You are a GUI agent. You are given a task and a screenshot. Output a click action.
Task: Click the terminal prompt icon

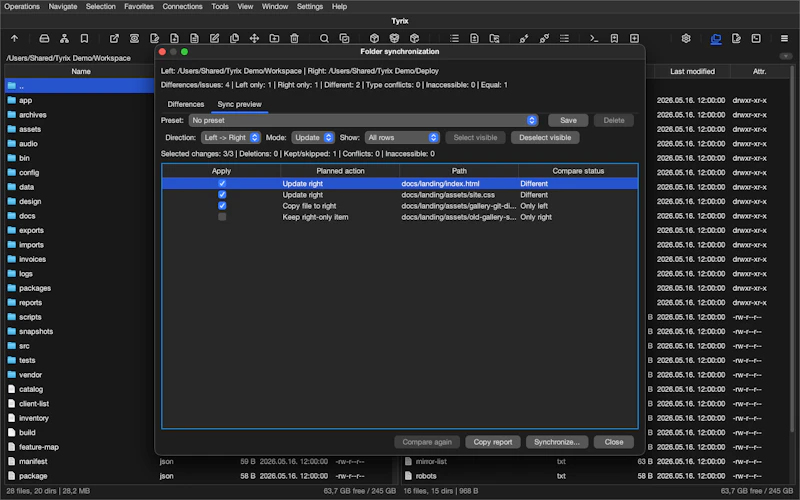(594, 38)
